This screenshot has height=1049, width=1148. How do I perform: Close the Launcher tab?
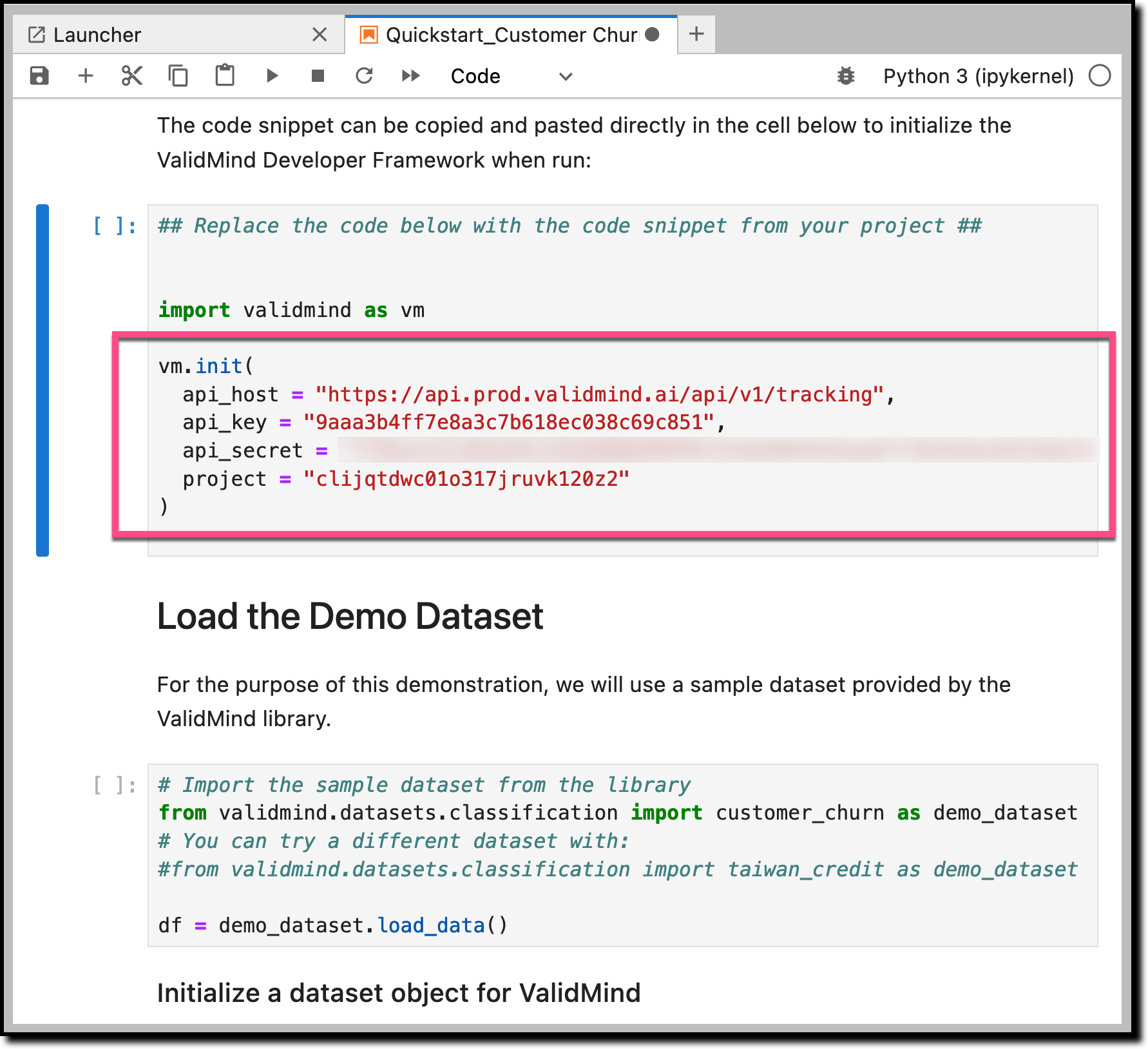320,35
